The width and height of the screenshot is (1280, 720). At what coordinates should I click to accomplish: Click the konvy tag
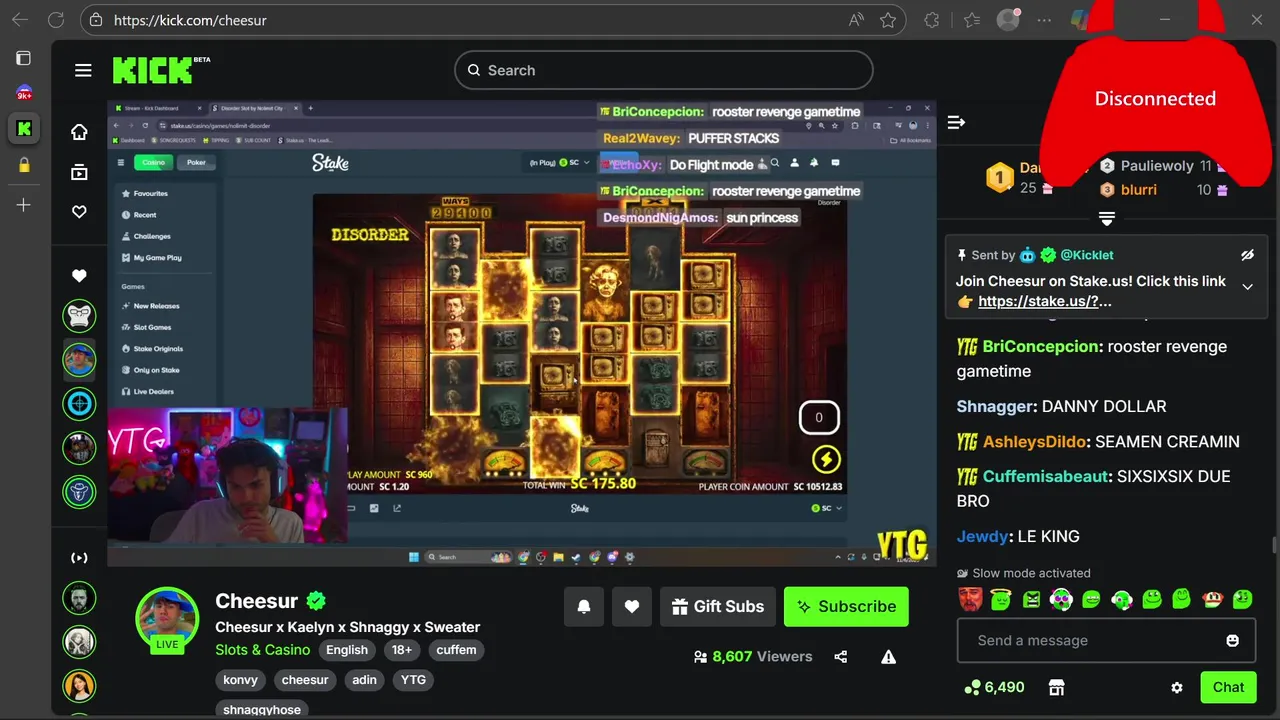point(240,680)
